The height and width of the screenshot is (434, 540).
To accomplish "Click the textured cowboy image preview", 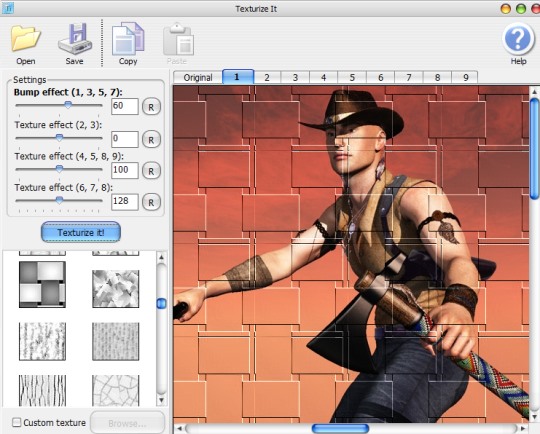I will (351, 254).
